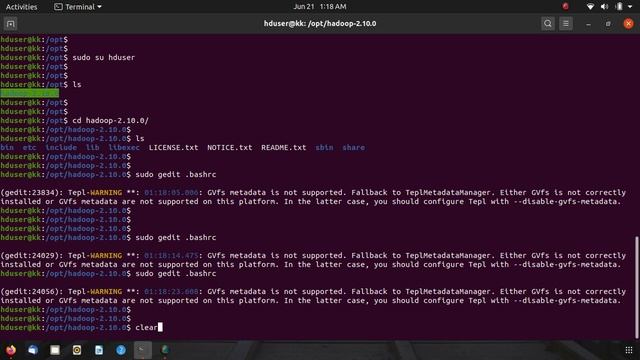Image resolution: width=640 pixels, height=360 pixels.
Task: Click the 'sbin' directory name
Action: tap(324, 147)
